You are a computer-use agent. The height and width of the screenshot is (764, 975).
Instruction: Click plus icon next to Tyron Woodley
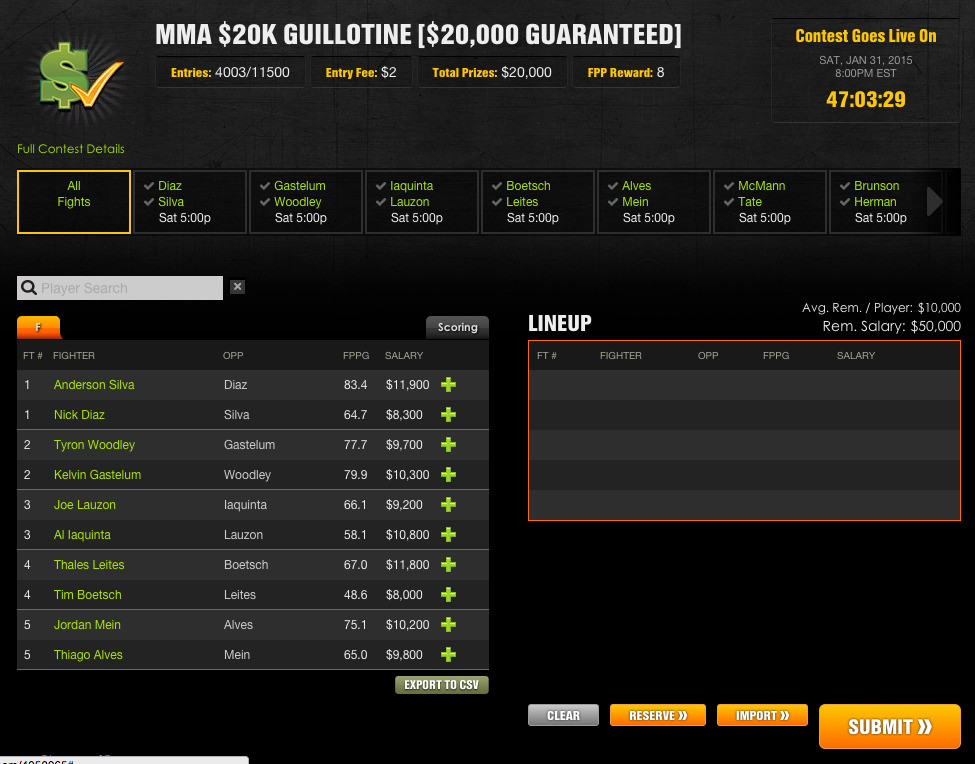click(448, 445)
